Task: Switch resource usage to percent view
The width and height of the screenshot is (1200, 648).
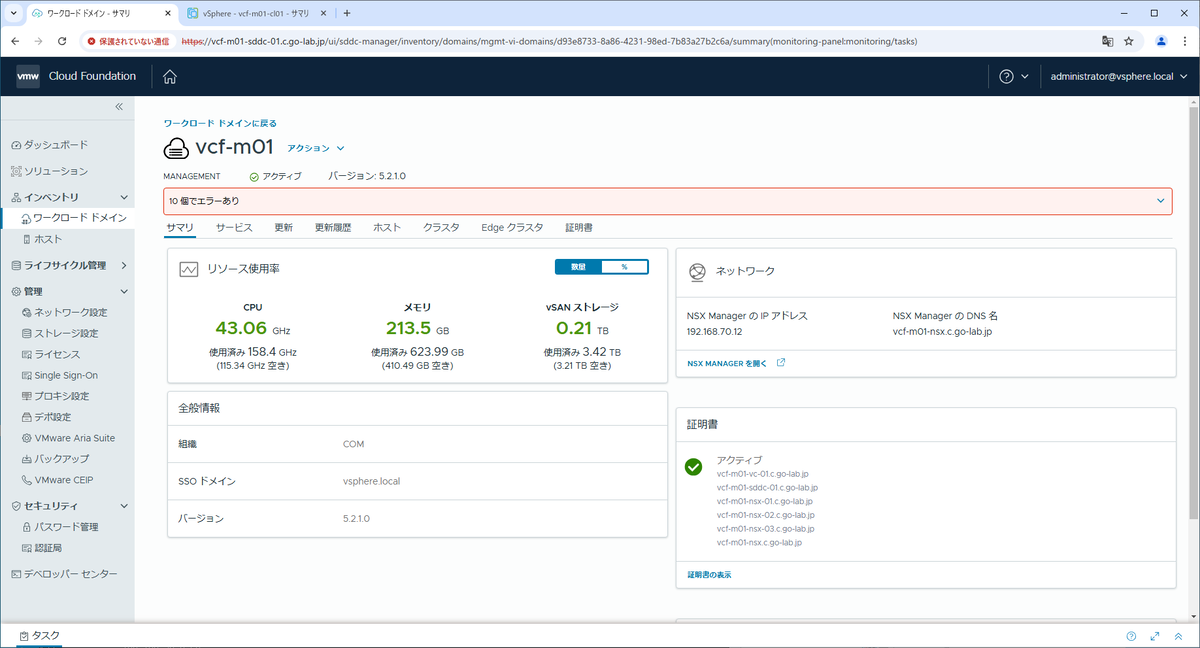Action: 625,267
